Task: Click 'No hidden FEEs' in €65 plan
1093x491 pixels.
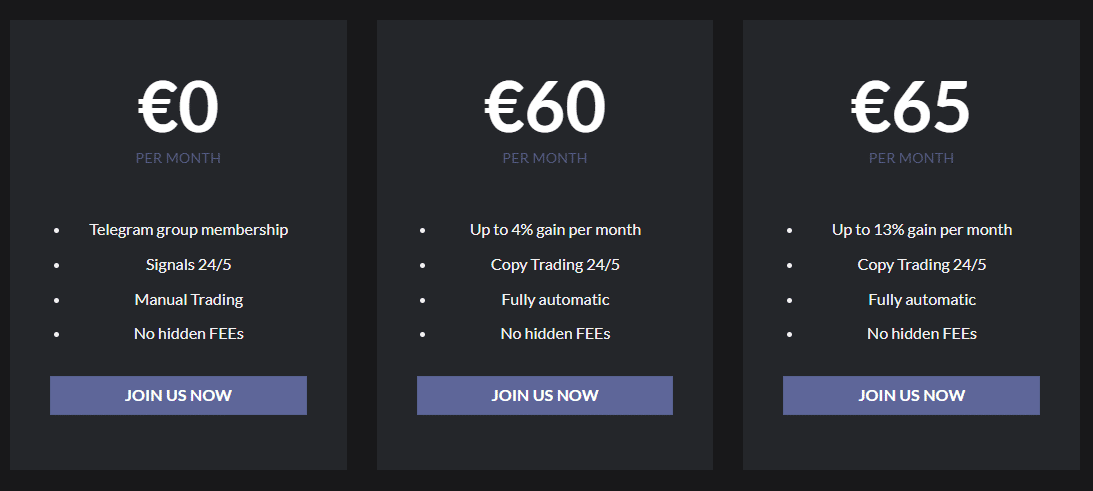Action: pos(922,333)
